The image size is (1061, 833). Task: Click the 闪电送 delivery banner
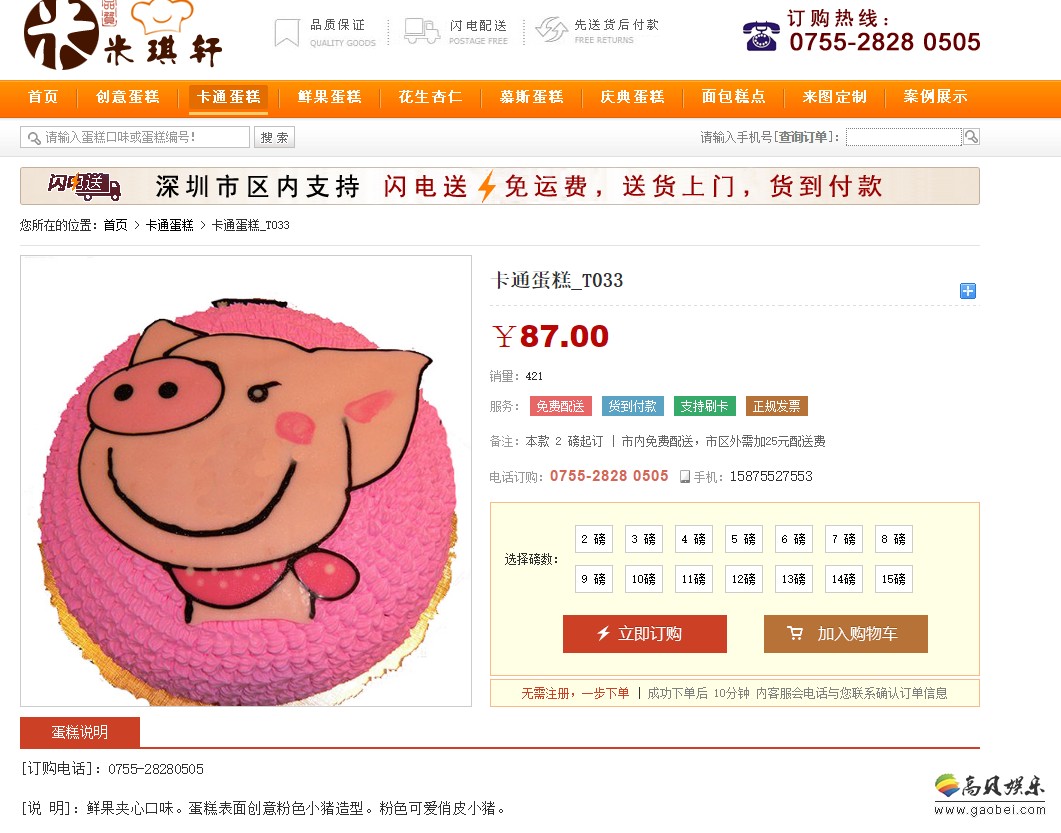(x=500, y=186)
